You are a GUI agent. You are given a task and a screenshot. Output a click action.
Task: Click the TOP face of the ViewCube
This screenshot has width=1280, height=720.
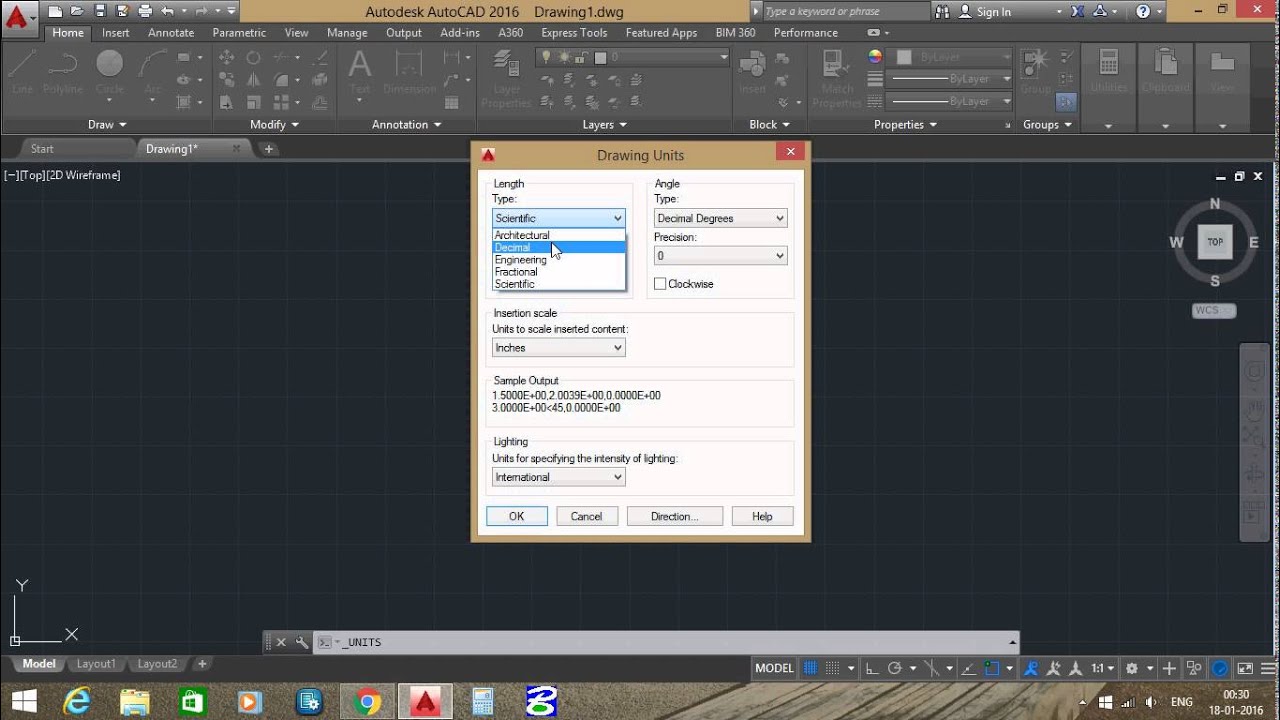point(1215,242)
